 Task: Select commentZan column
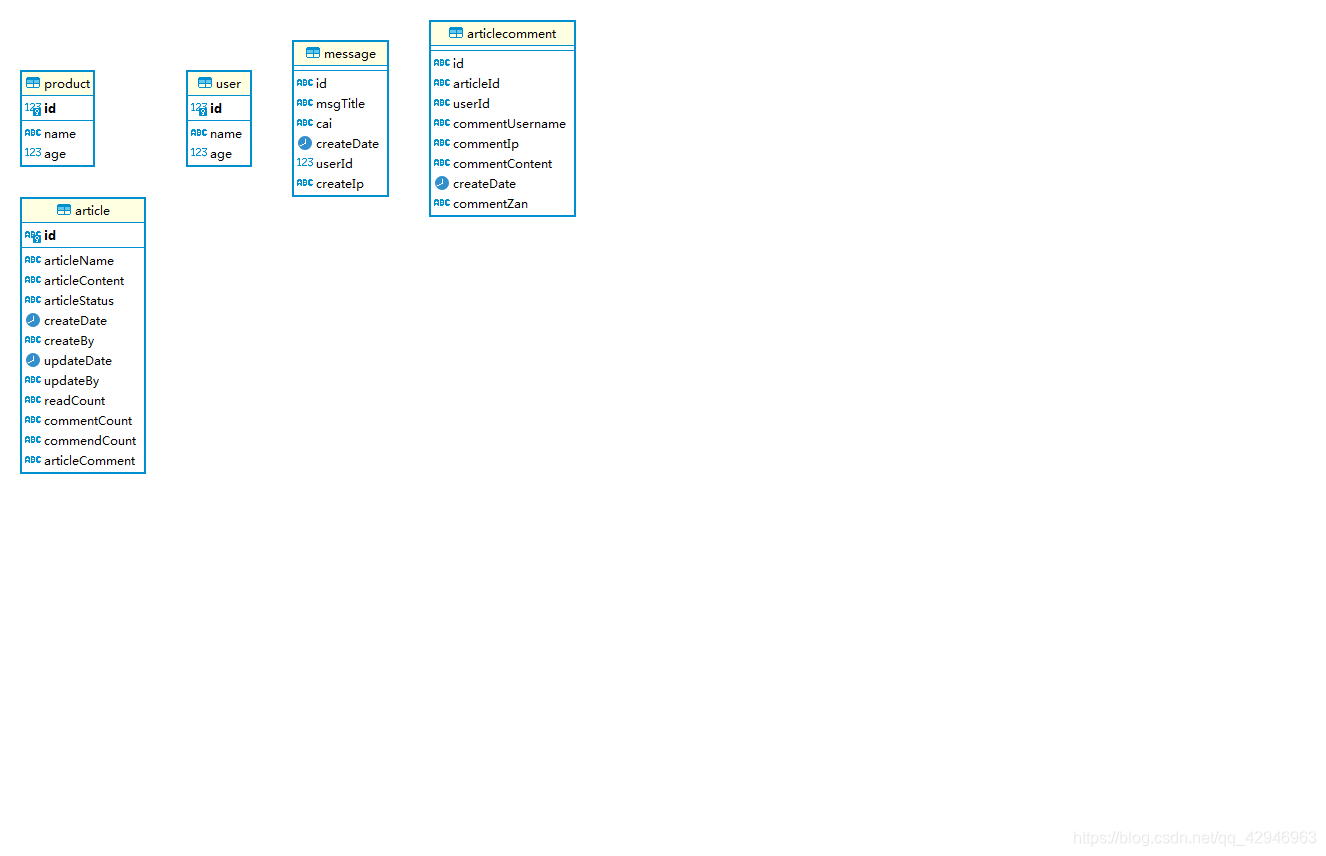point(502,203)
